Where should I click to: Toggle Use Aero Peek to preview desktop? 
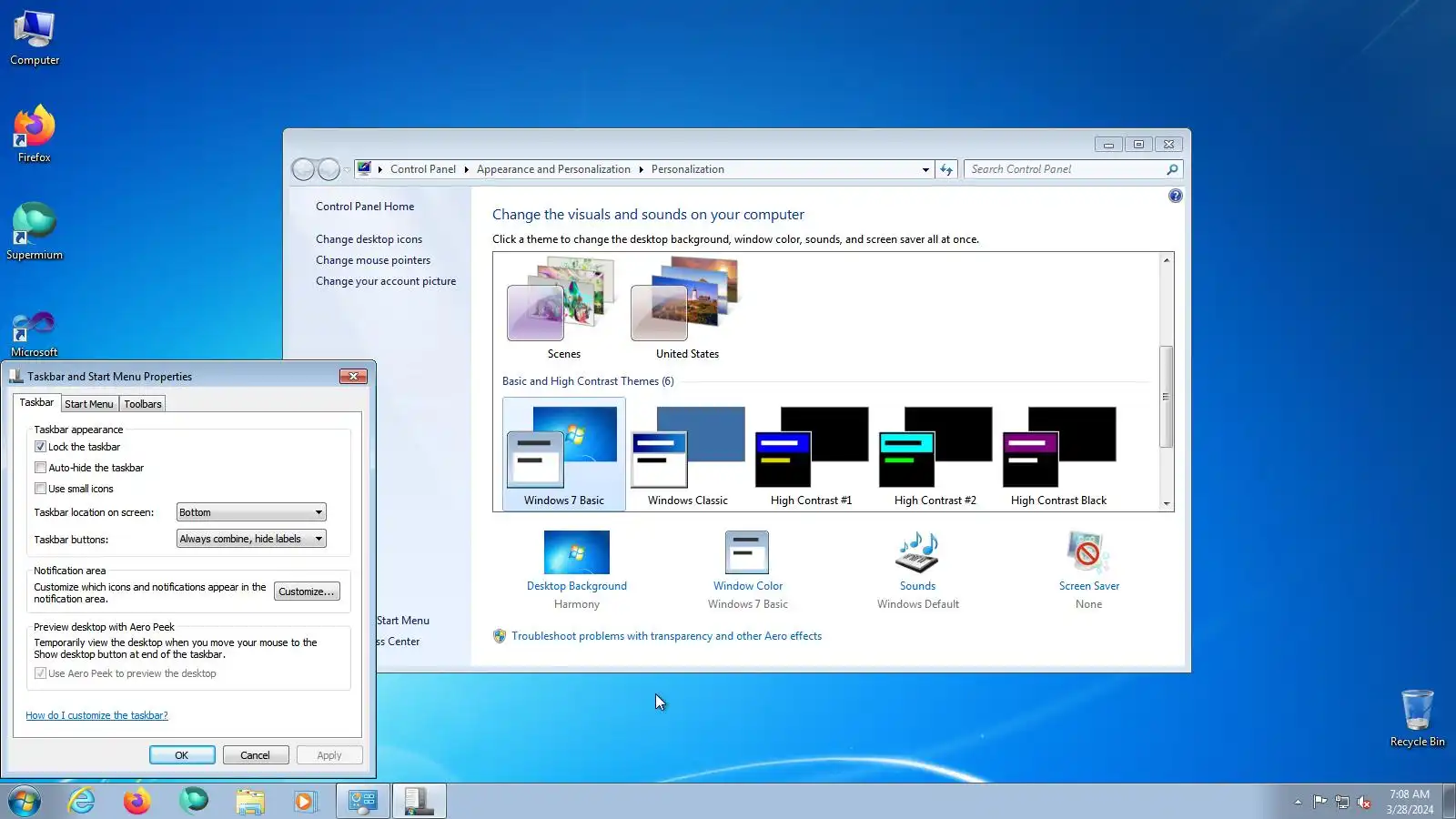(40, 673)
